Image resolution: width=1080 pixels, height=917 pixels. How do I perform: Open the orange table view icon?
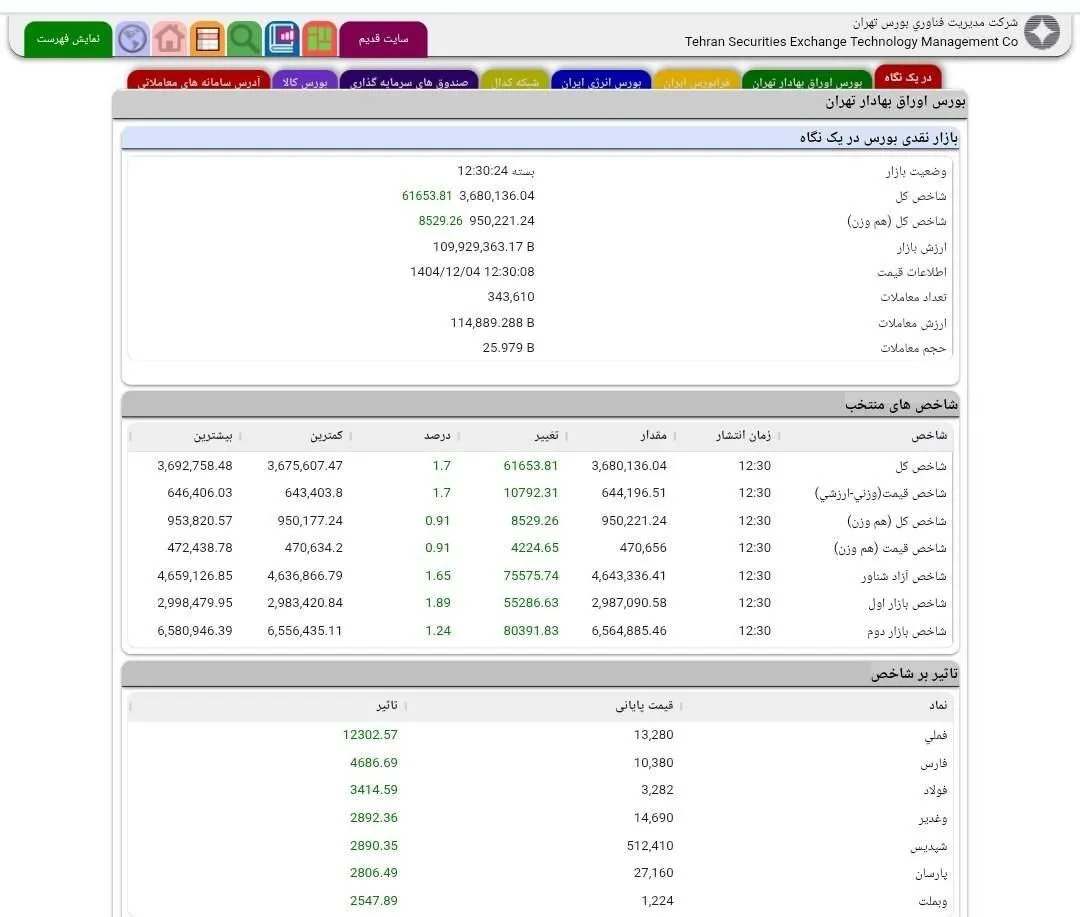click(207, 38)
